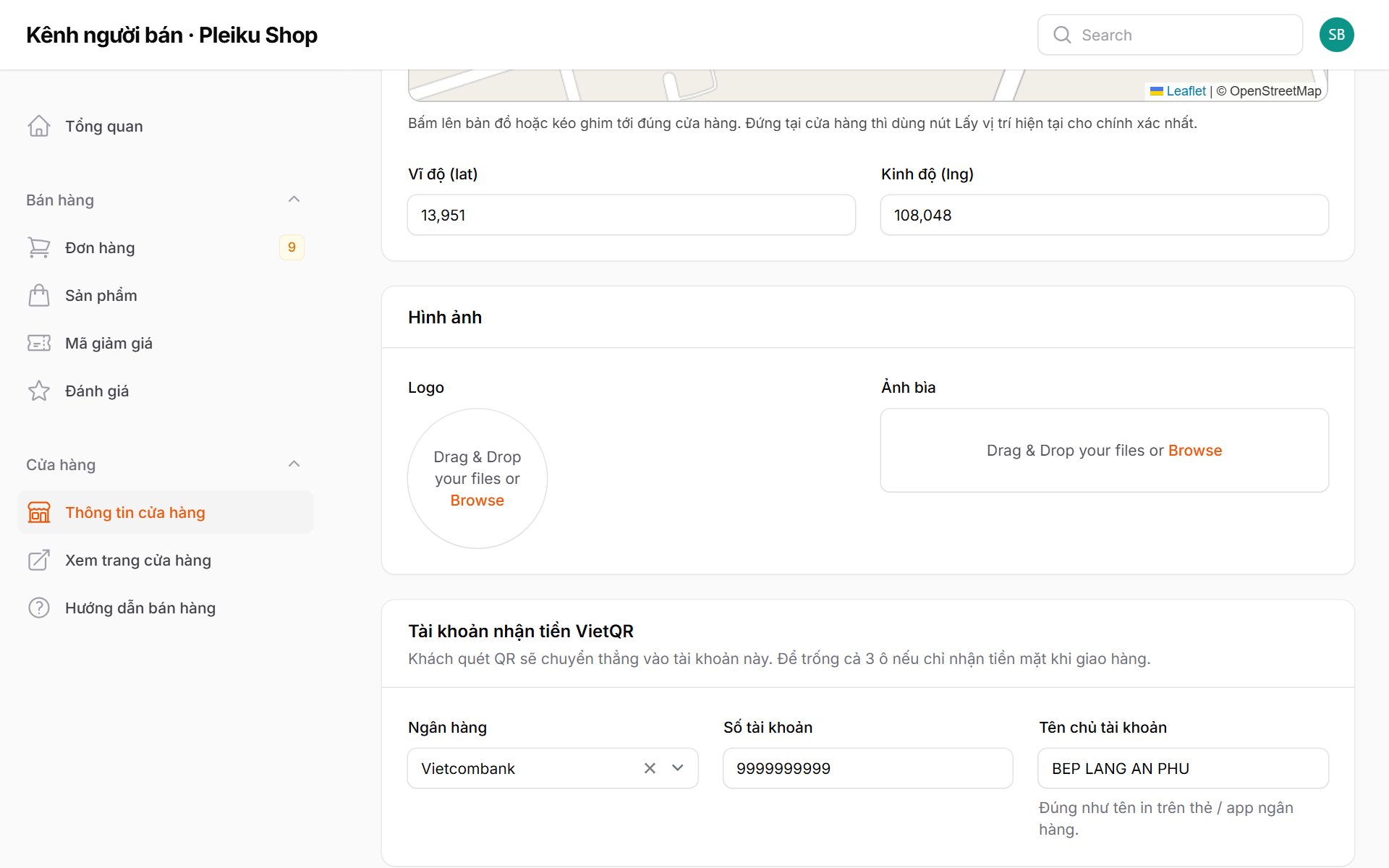This screenshot has width=1389, height=868.
Task: Open Mã giảm giá in sidebar
Action: pos(166,343)
